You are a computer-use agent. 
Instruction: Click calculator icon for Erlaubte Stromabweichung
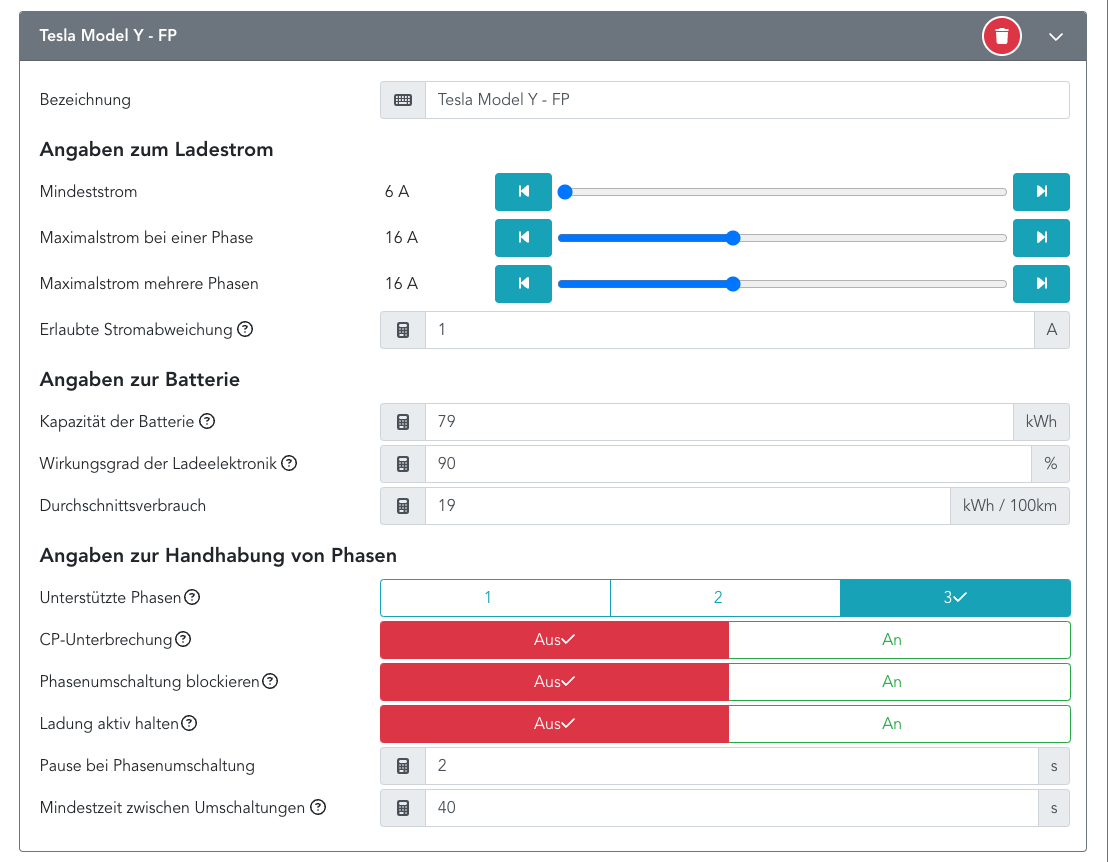click(x=403, y=330)
